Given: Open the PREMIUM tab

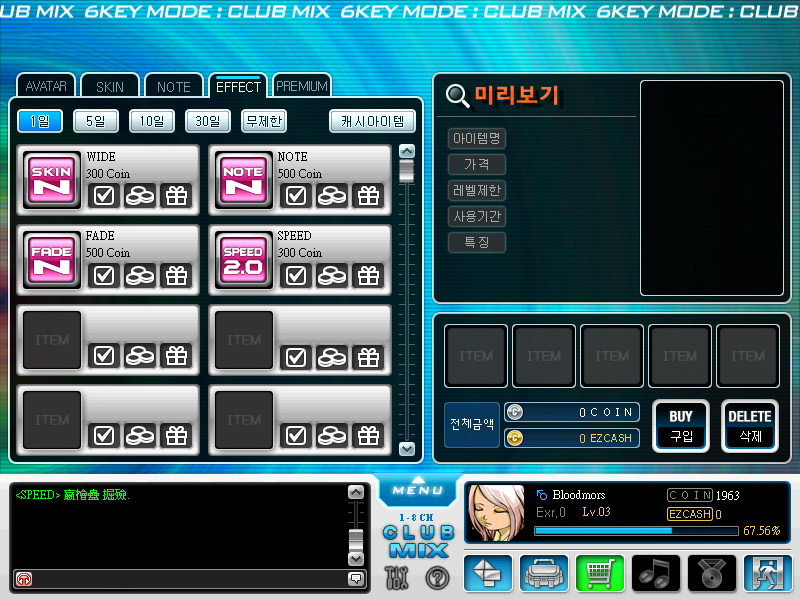Looking at the screenshot, I should click(301, 87).
